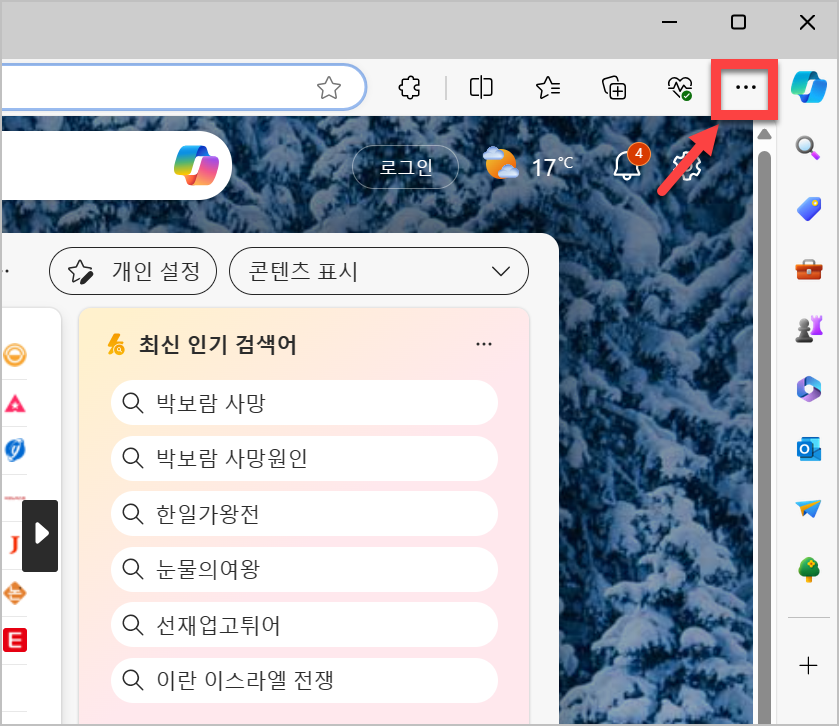Search for 박보람 사망
The height and width of the screenshot is (726, 839).
[x=304, y=402]
